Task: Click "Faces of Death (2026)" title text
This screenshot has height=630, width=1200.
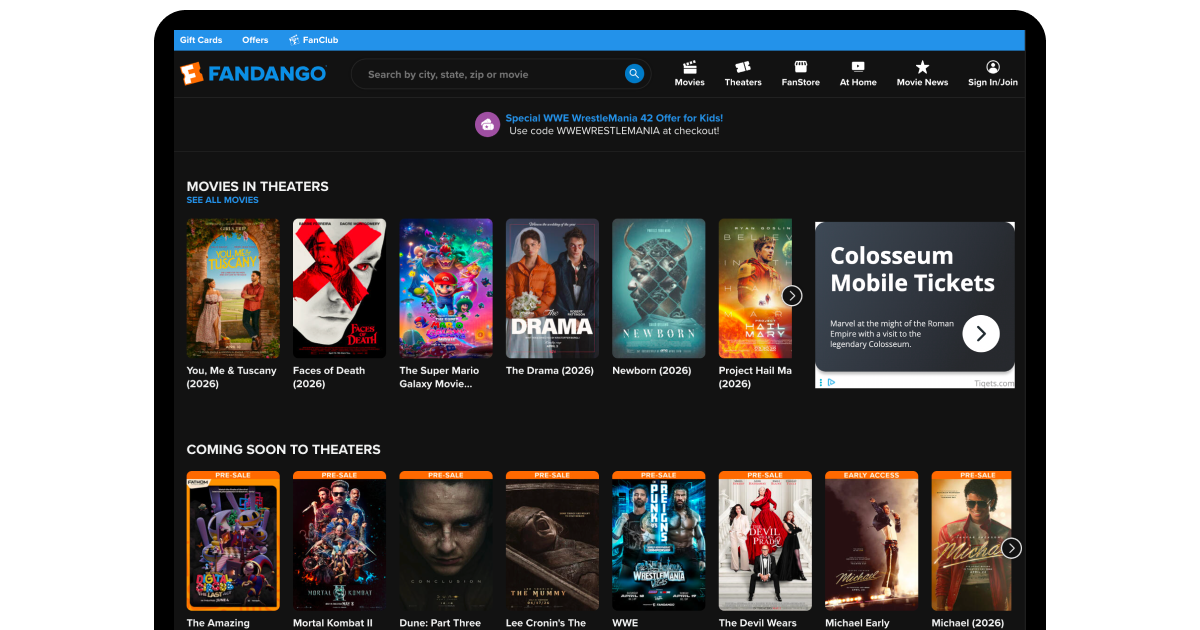Action: 329,377
